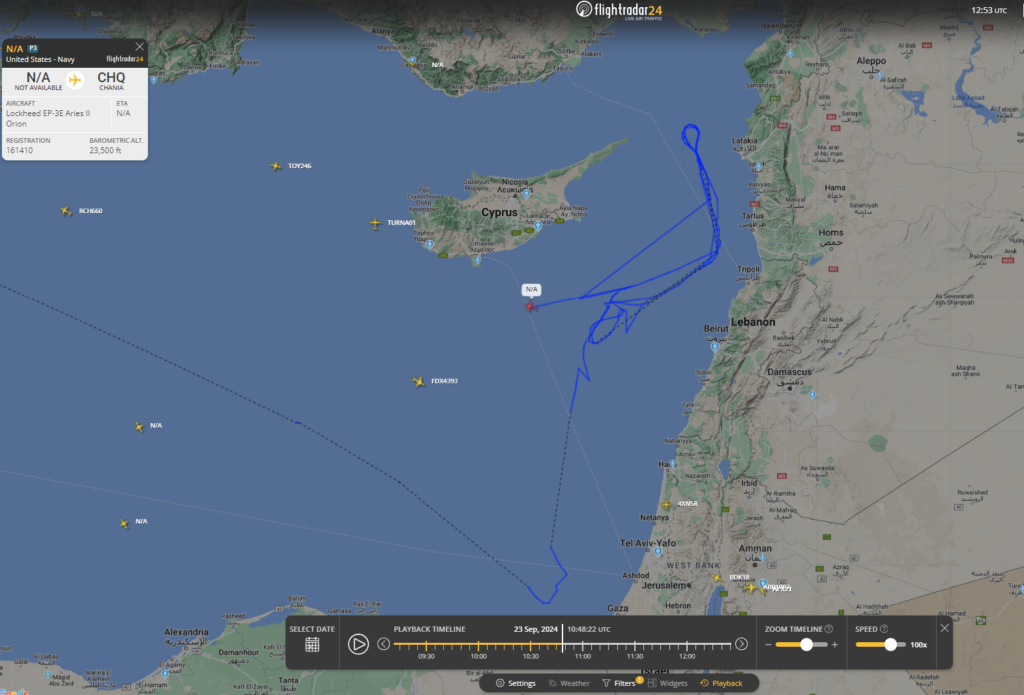Click Zoom Timeline help question mark
Image resolution: width=1024 pixels, height=695 pixels.
829,629
